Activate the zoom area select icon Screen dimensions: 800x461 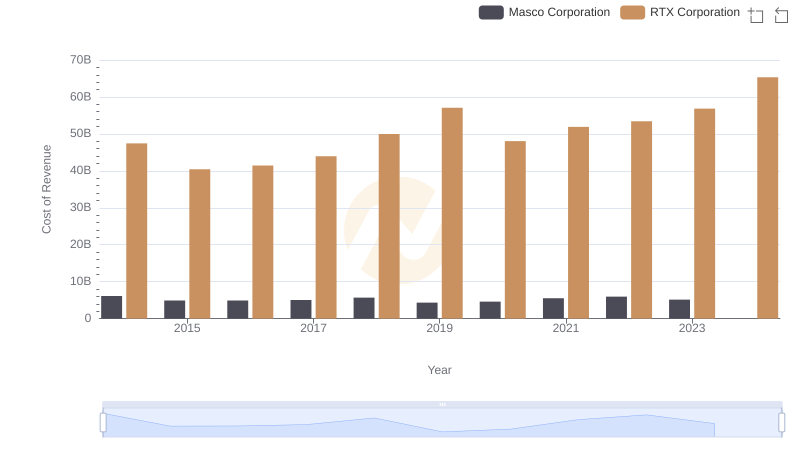pos(756,15)
